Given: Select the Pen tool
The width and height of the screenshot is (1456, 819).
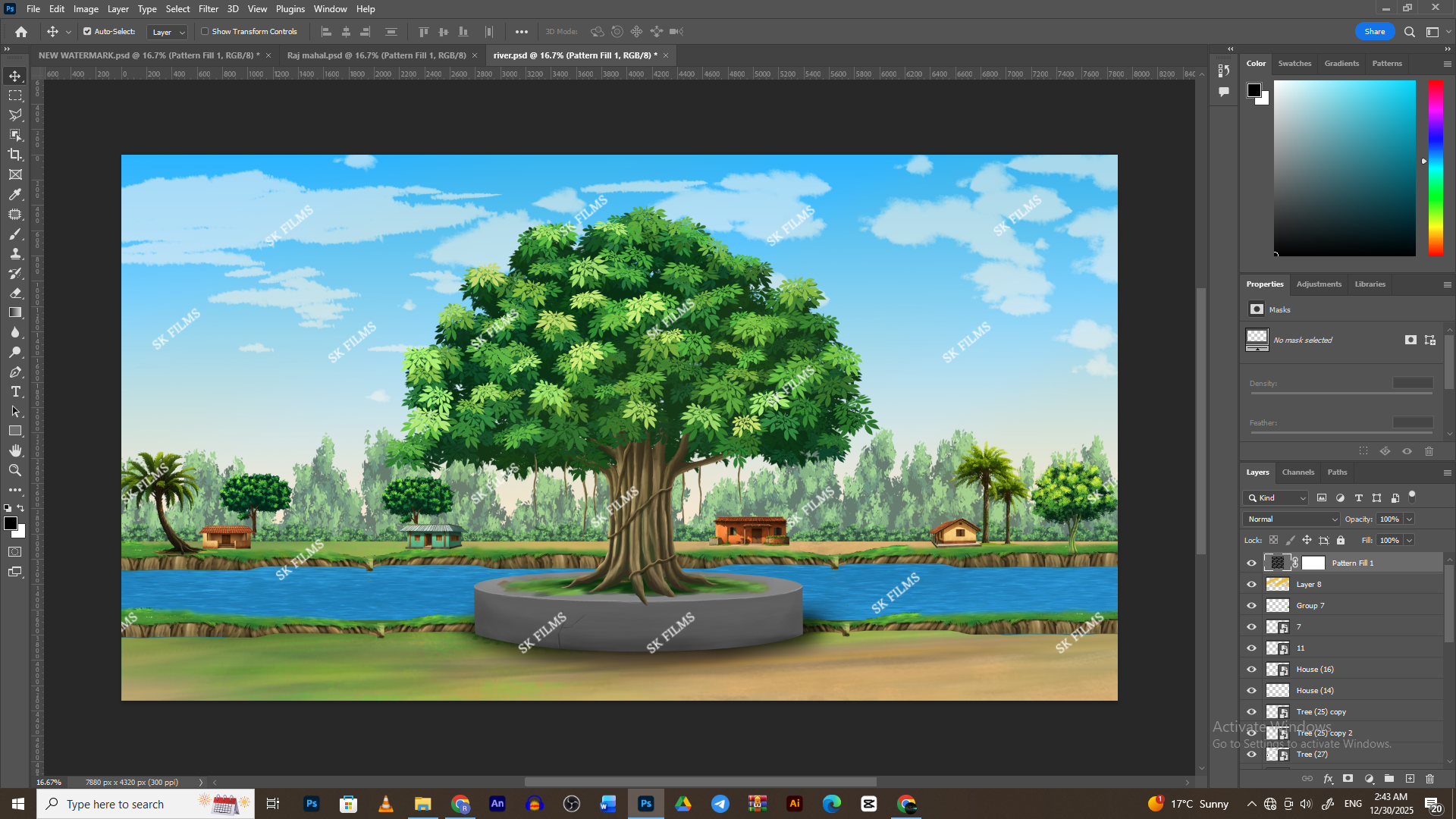Looking at the screenshot, I should [x=15, y=372].
